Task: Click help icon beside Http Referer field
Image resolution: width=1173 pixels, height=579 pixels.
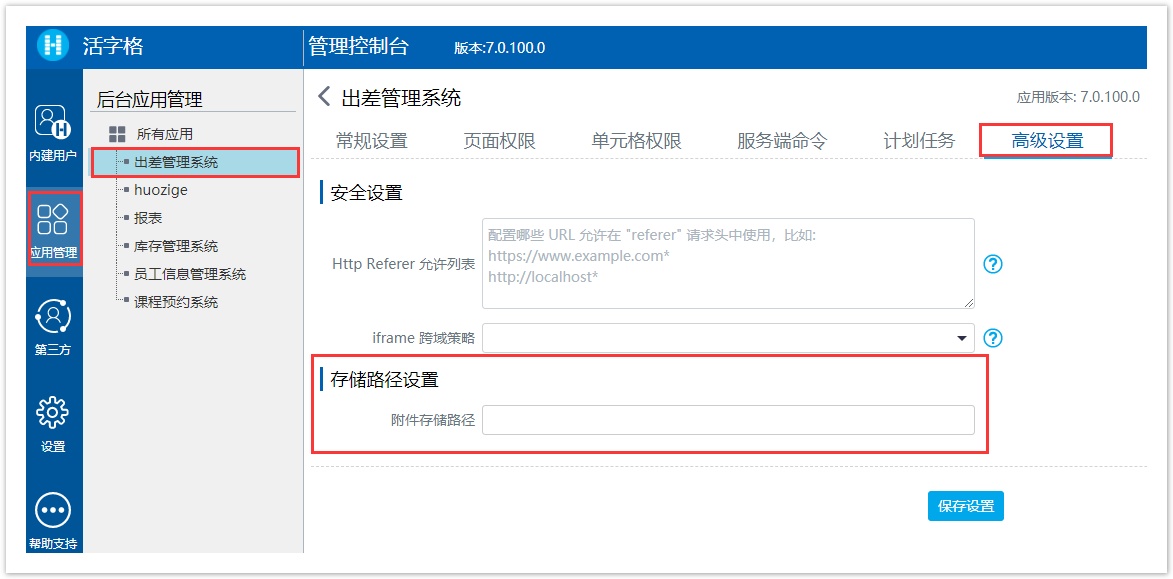Action: [x=992, y=264]
